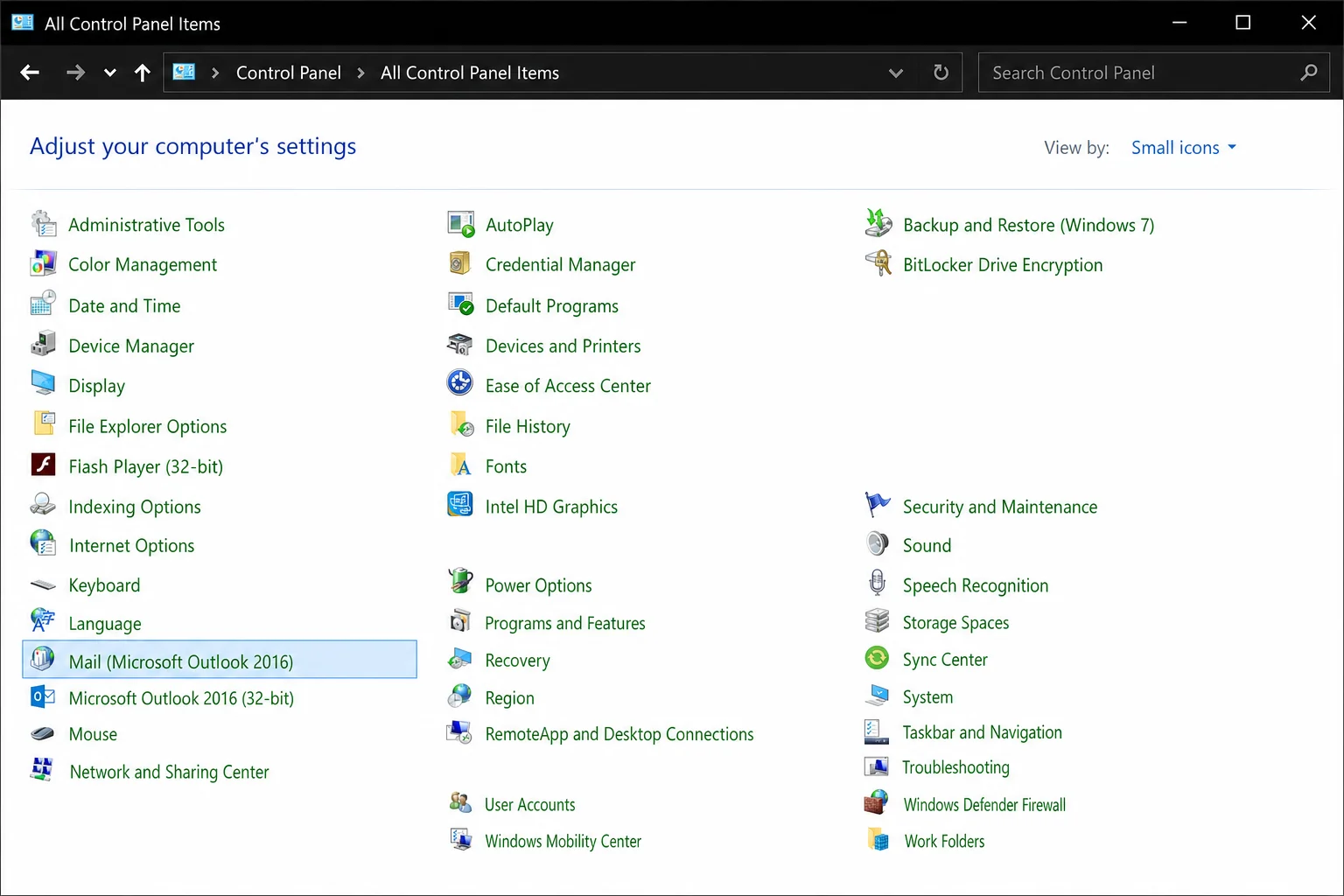Viewport: 1344px width, 896px height.
Task: Click the Windows Defender Firewall icon
Action: [877, 802]
